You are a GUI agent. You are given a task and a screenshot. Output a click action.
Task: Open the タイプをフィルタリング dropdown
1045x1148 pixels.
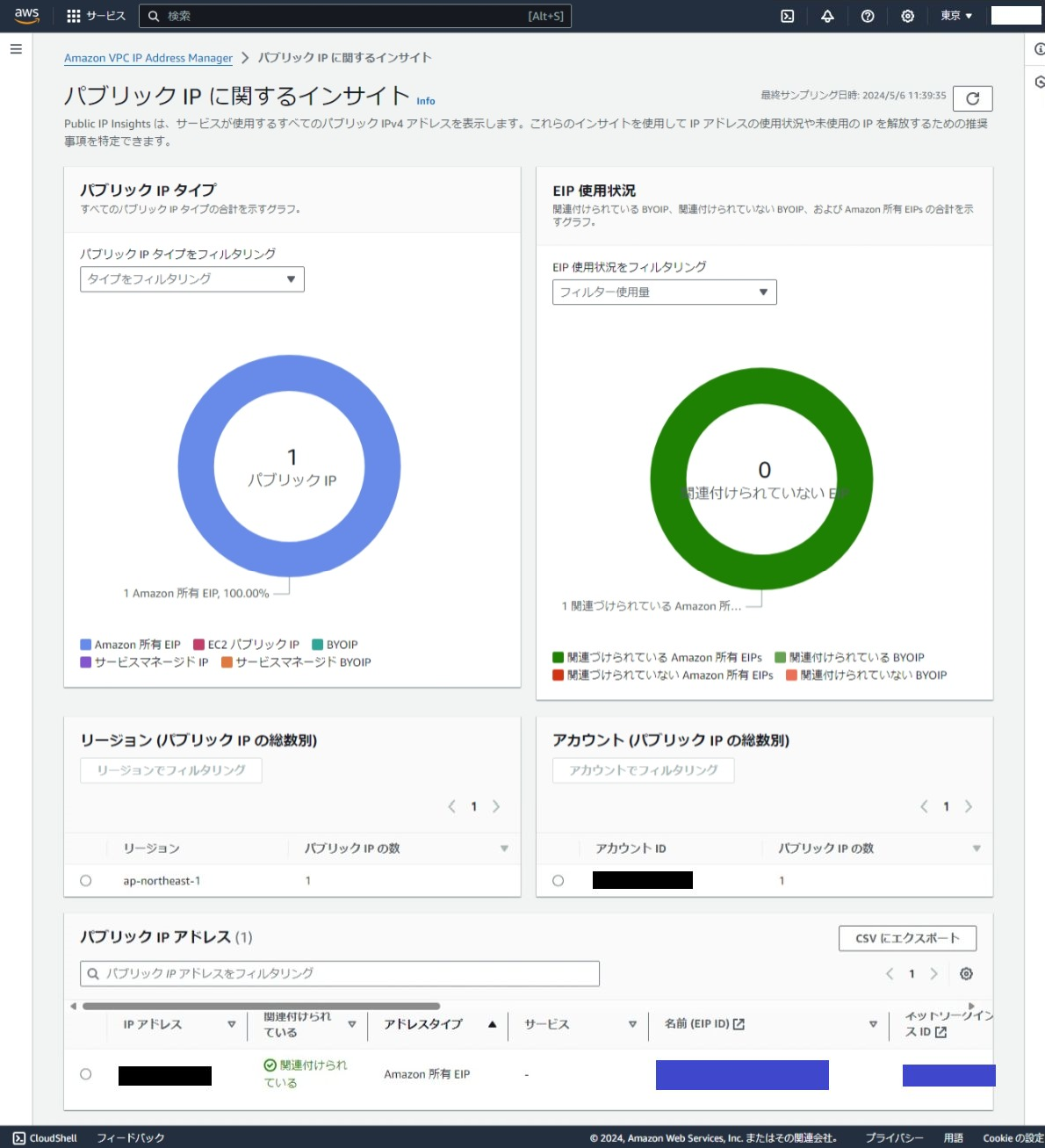[x=192, y=279]
